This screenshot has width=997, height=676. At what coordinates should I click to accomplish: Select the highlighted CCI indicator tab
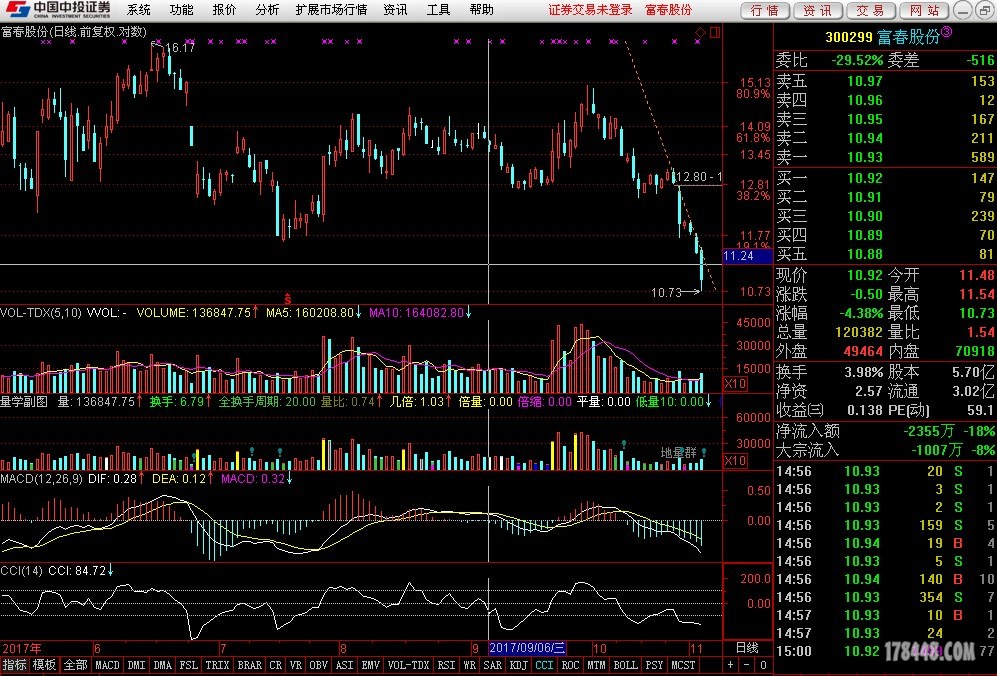(544, 665)
